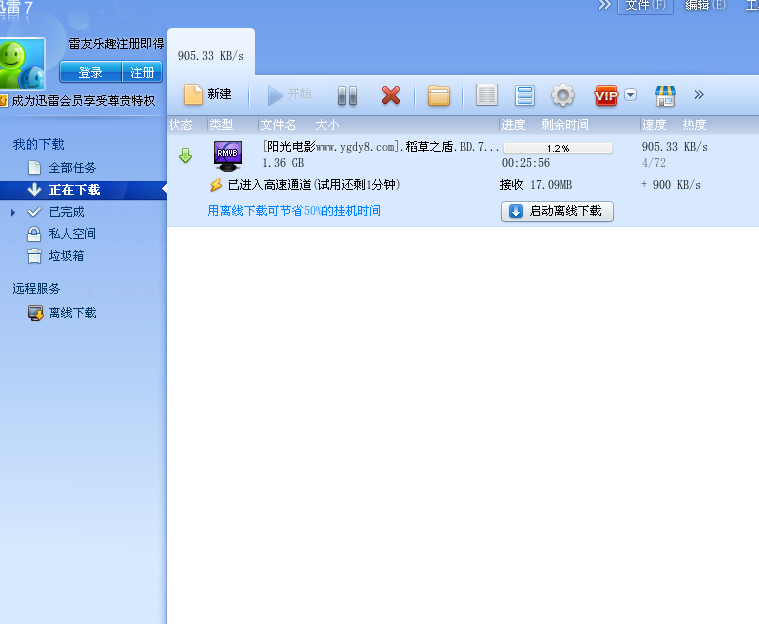Click the 接收 17.09MB received text

coord(536,184)
